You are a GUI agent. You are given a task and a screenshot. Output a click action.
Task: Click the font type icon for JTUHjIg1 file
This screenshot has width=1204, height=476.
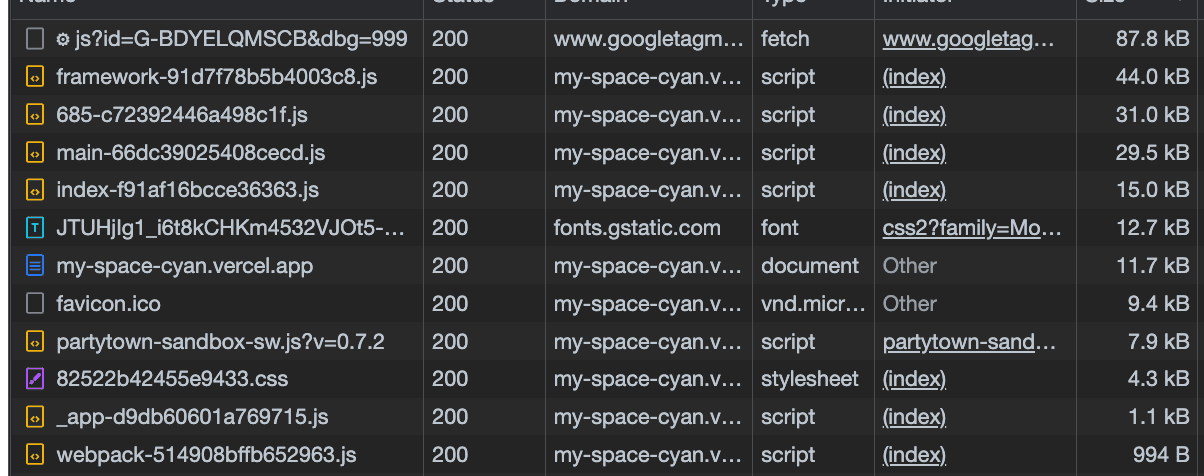[x=35, y=228]
